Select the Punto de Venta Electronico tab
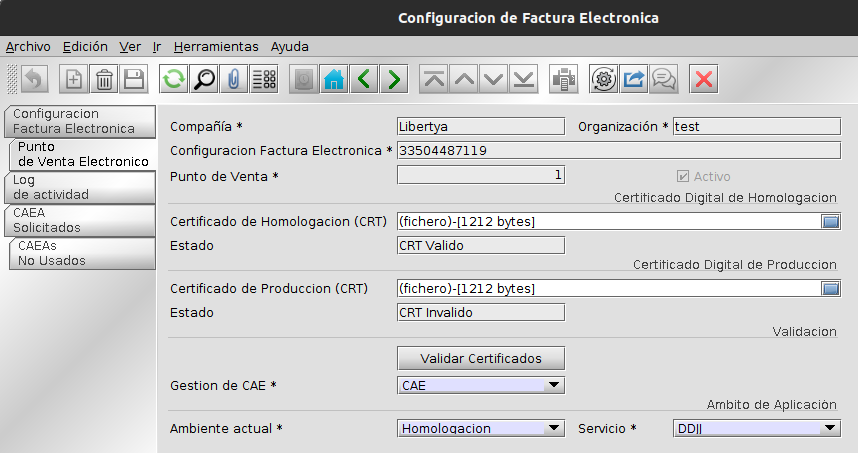The height and width of the screenshot is (453, 858). point(83,154)
